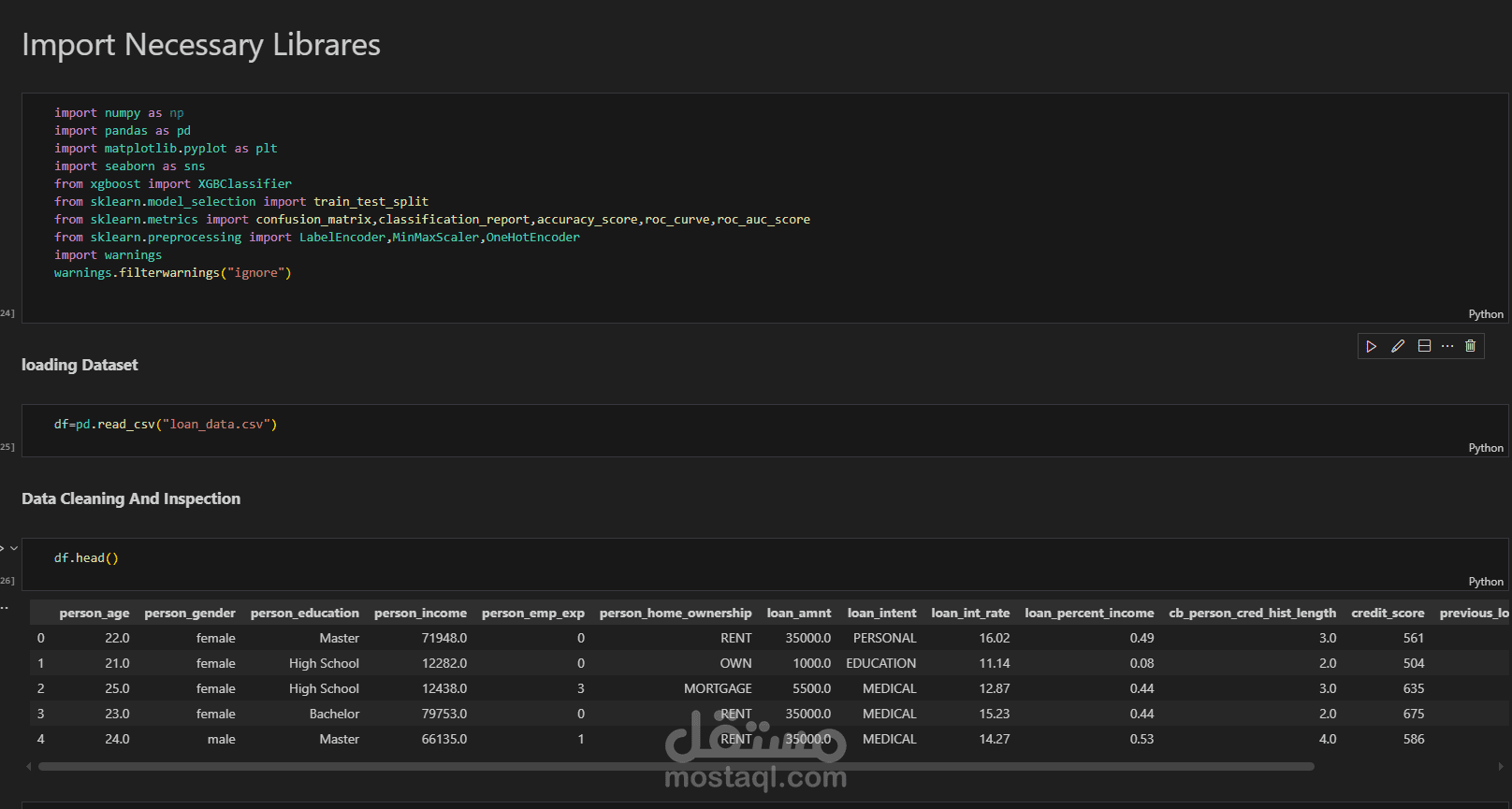The width and height of the screenshot is (1512, 809).
Task: Click the person_income column header
Action: tap(421, 614)
